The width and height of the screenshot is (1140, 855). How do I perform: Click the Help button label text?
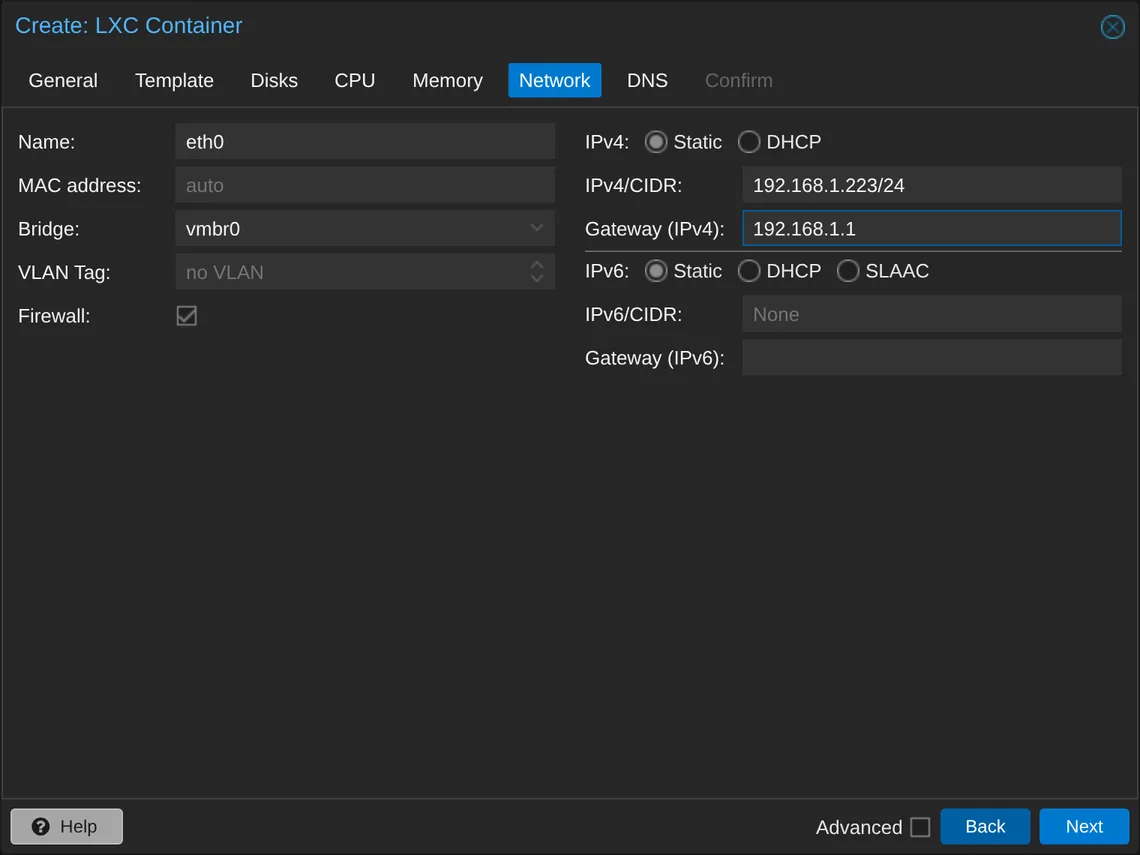[x=79, y=827]
